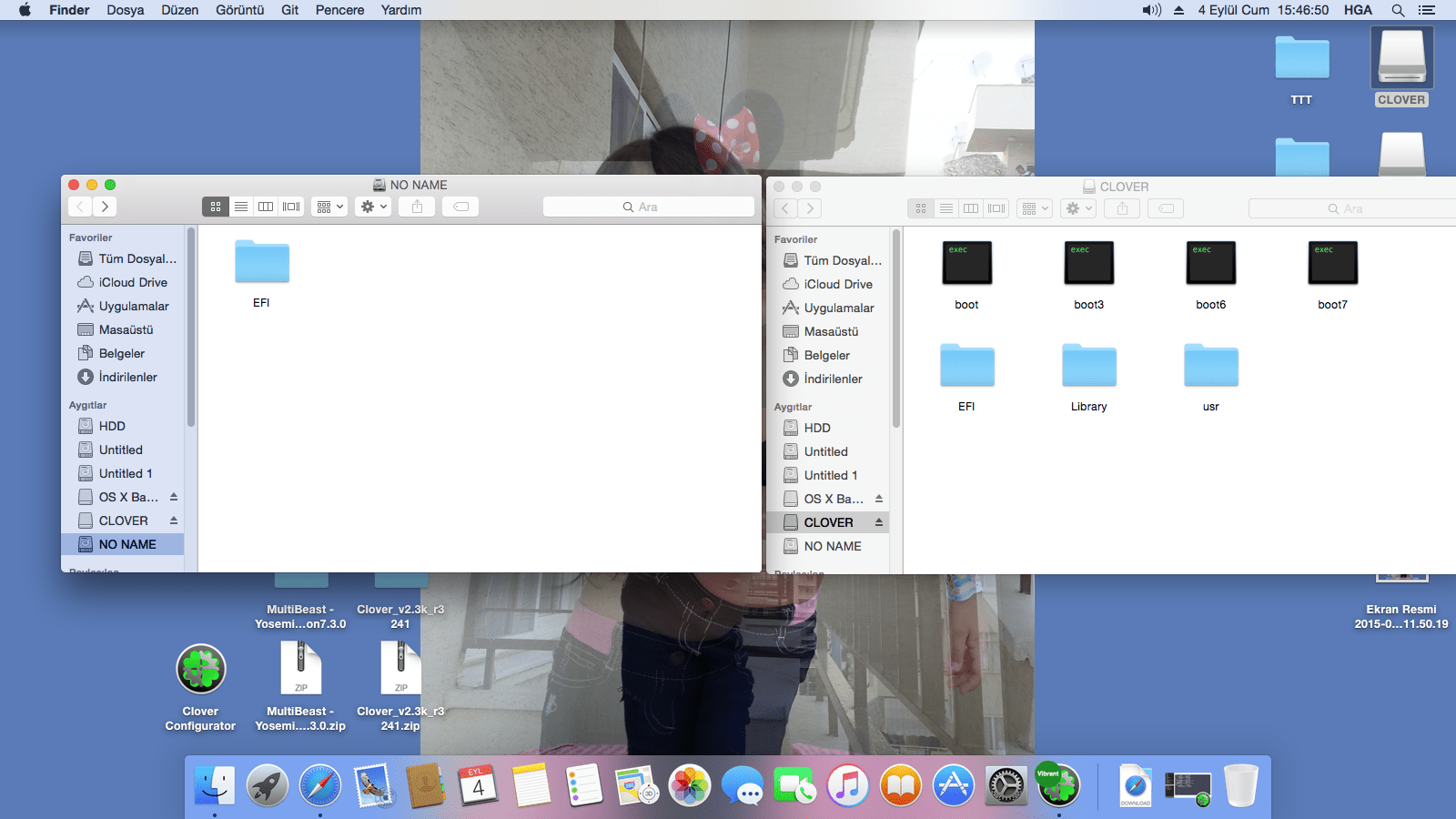The width and height of the screenshot is (1456, 819).
Task: Select NO NAME in CLOVER window sidebar
Action: pos(832,546)
